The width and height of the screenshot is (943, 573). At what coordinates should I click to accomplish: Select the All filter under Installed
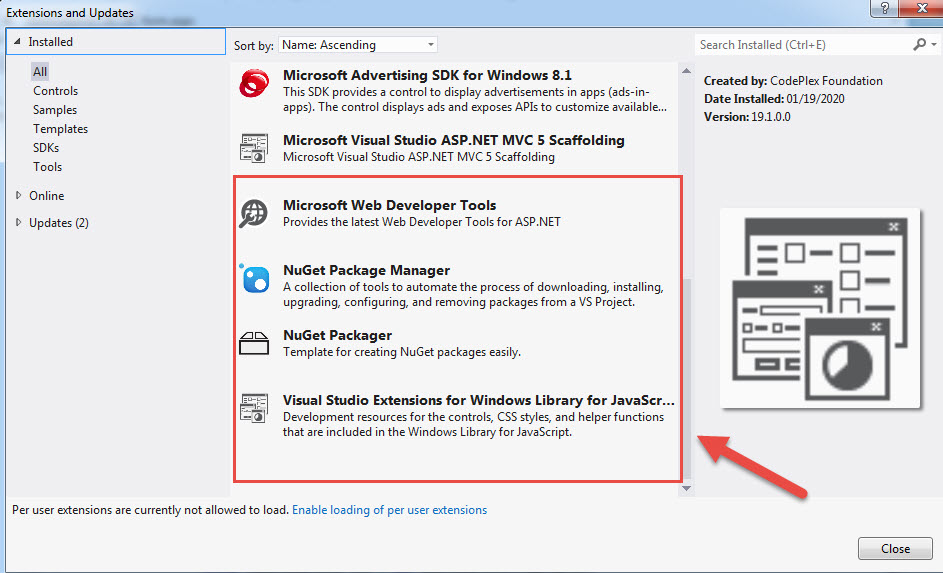(x=40, y=72)
